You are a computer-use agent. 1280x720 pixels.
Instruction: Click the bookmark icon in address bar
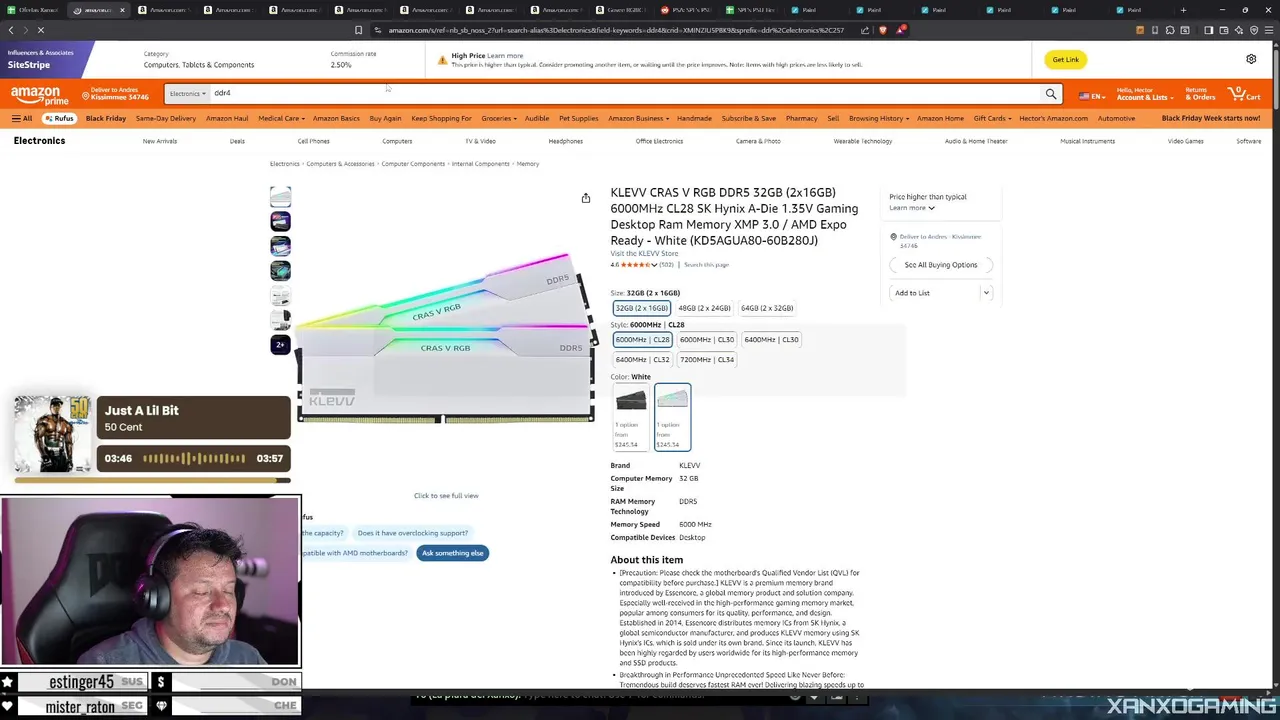point(358,30)
